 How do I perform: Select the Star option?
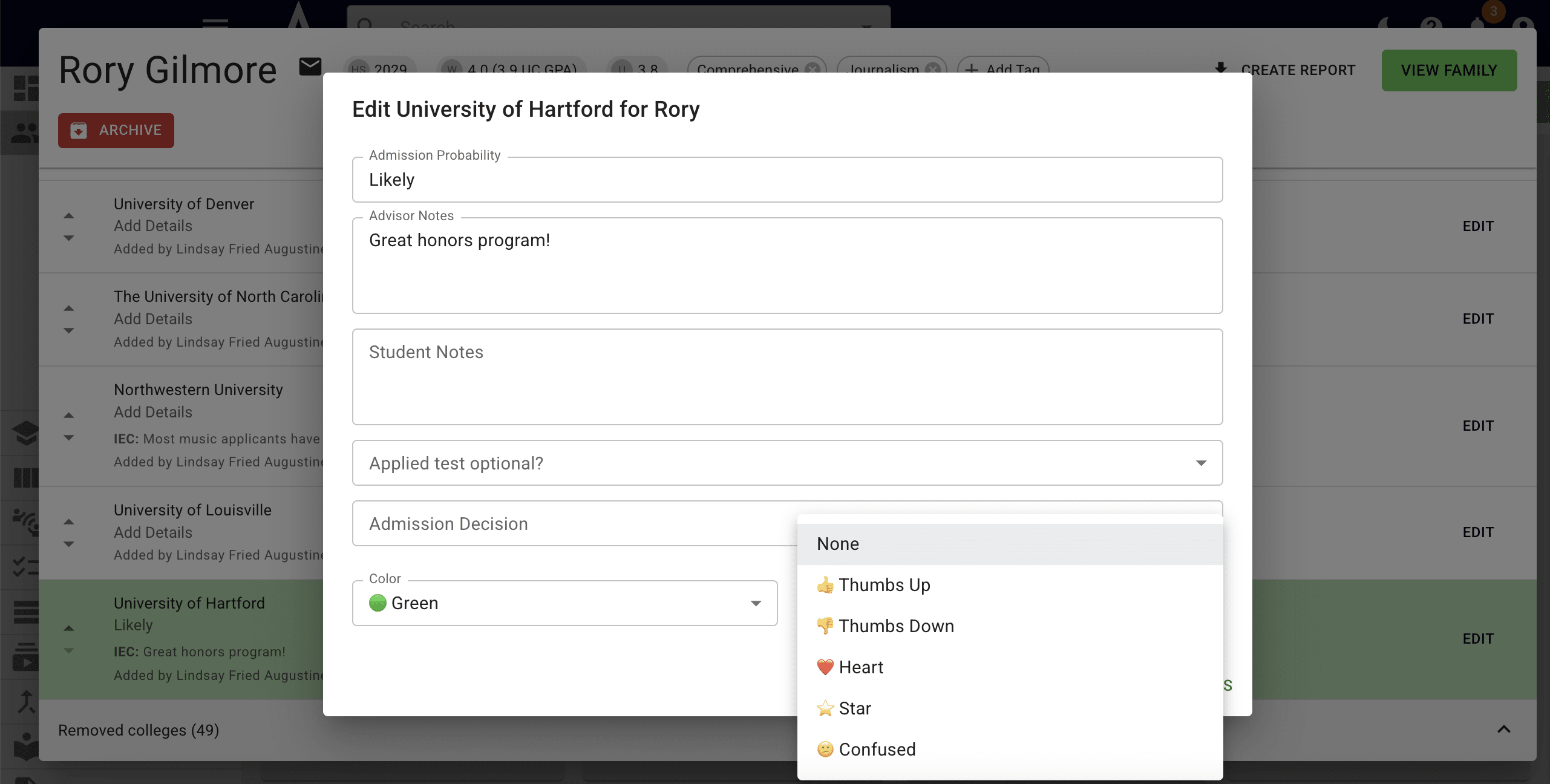click(x=1010, y=708)
